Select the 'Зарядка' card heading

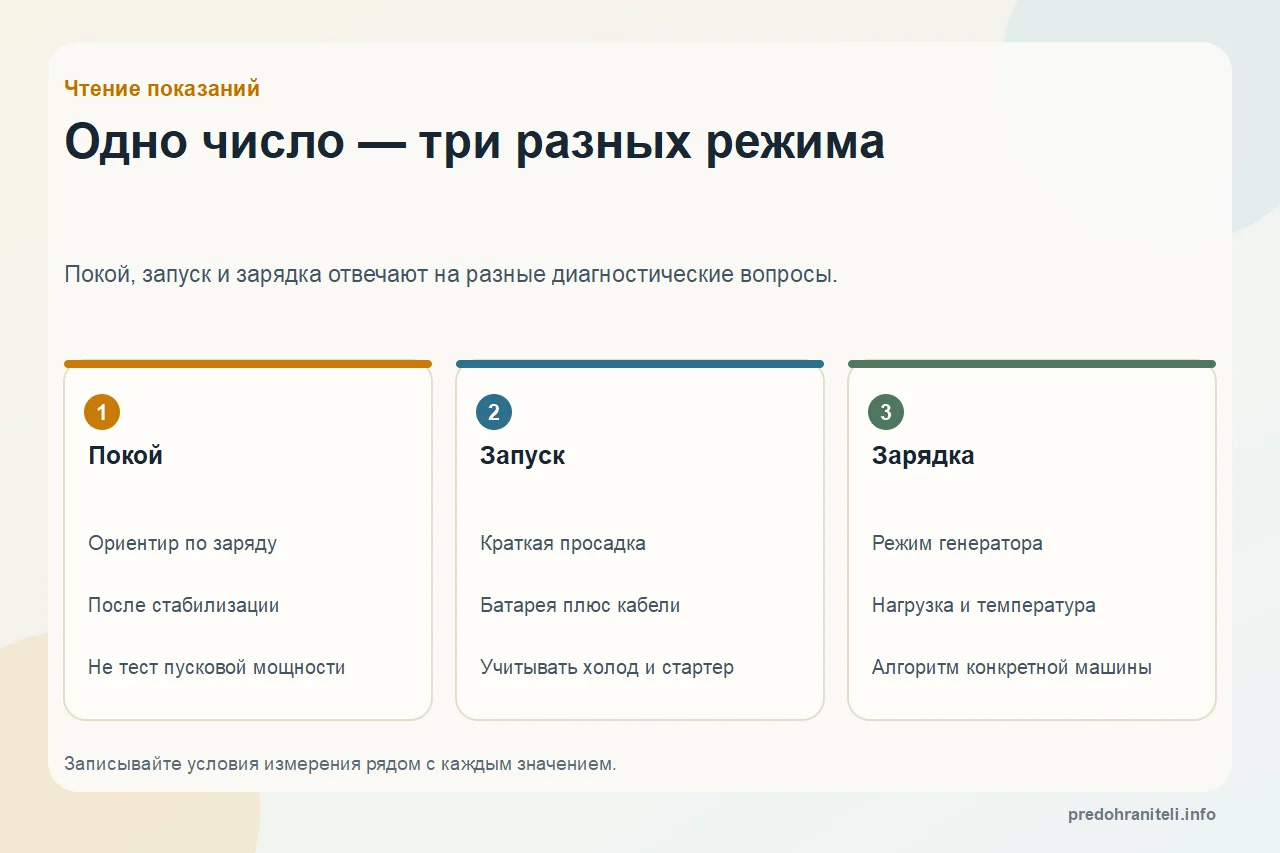923,456
